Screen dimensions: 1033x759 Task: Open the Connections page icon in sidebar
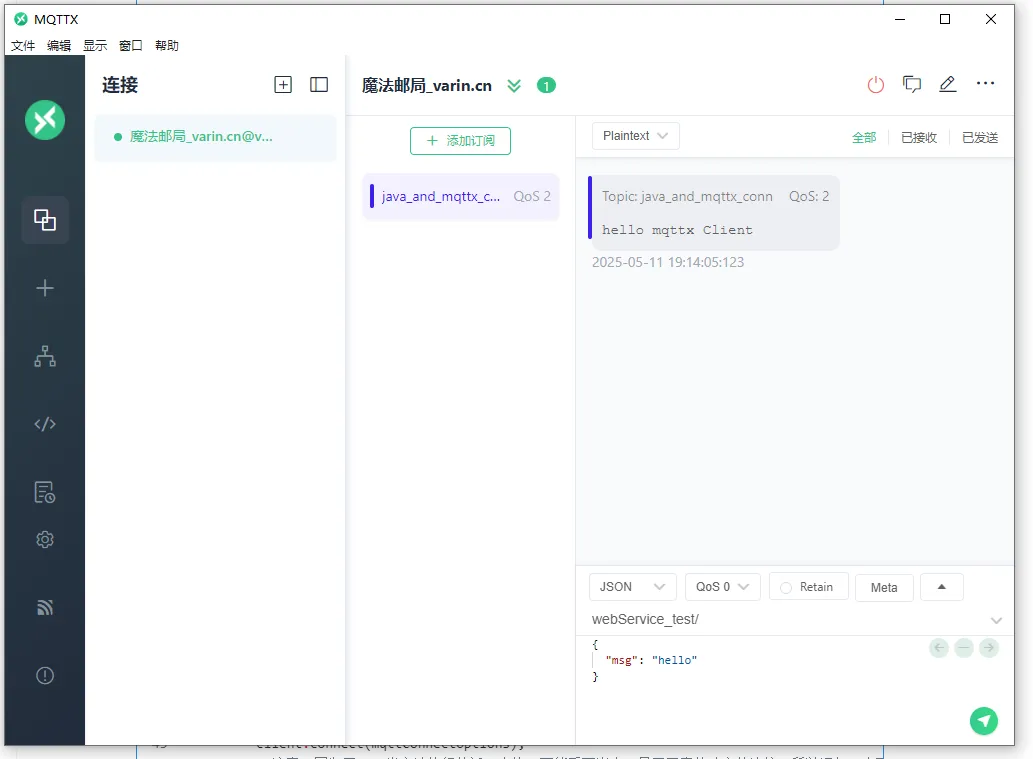click(x=45, y=220)
